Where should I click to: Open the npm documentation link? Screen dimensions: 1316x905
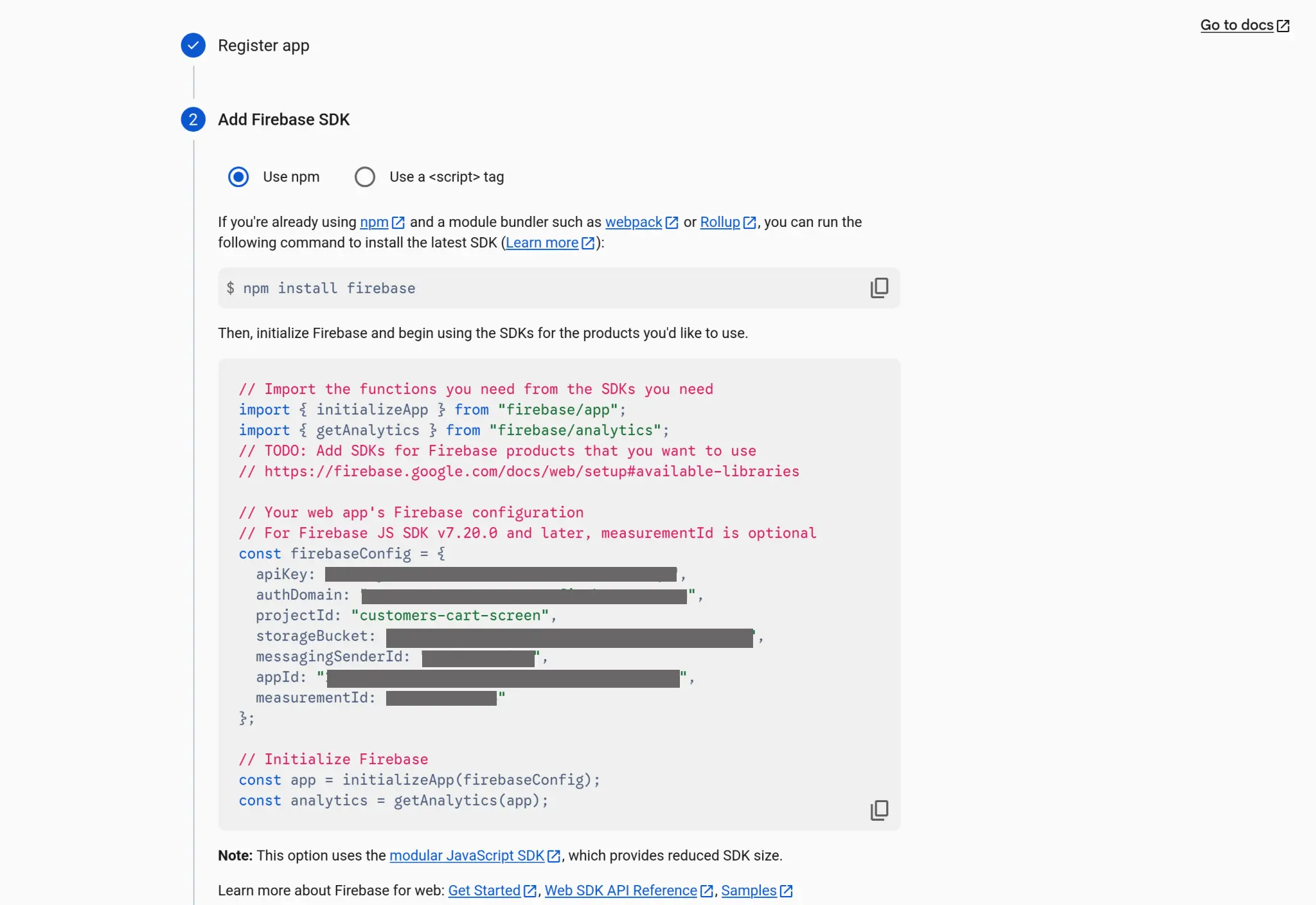tap(375, 222)
